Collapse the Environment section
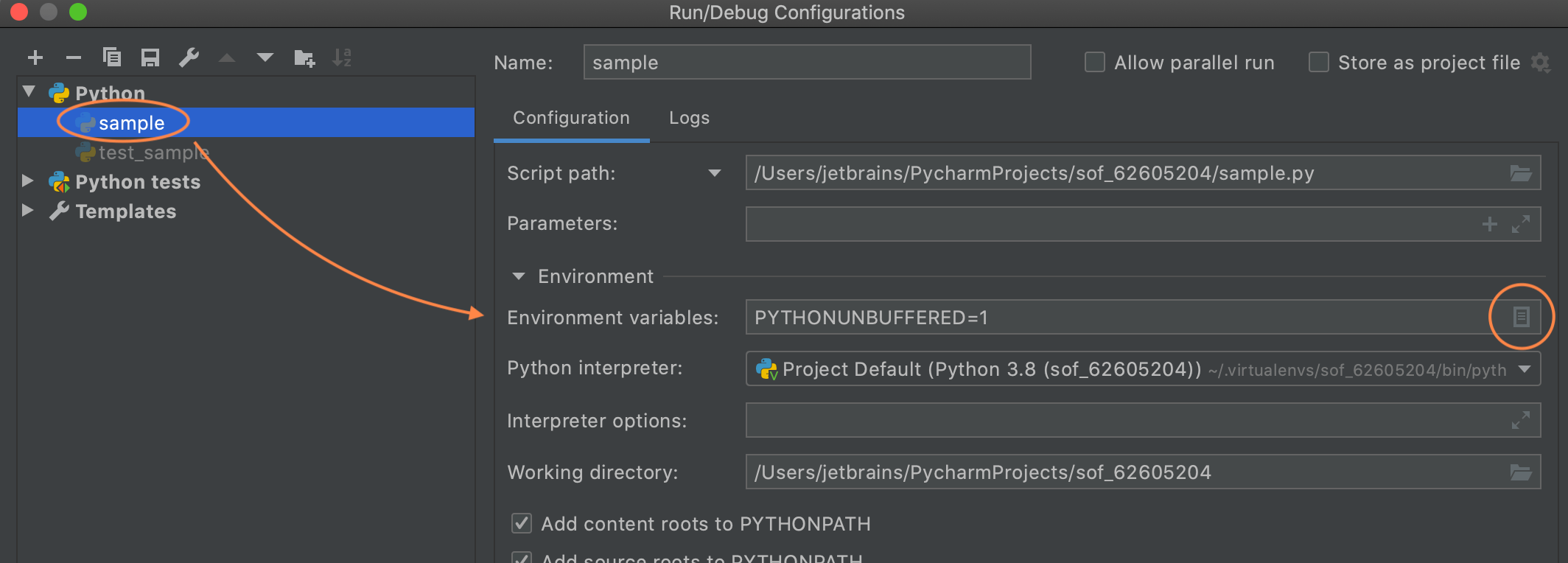1568x563 pixels. pos(519,276)
